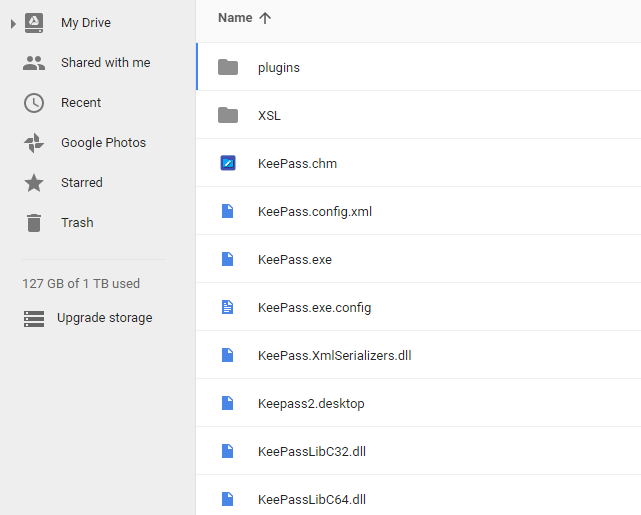Click the Shared with me people icon
Screen dimensions: 641x515
[x=34, y=63]
